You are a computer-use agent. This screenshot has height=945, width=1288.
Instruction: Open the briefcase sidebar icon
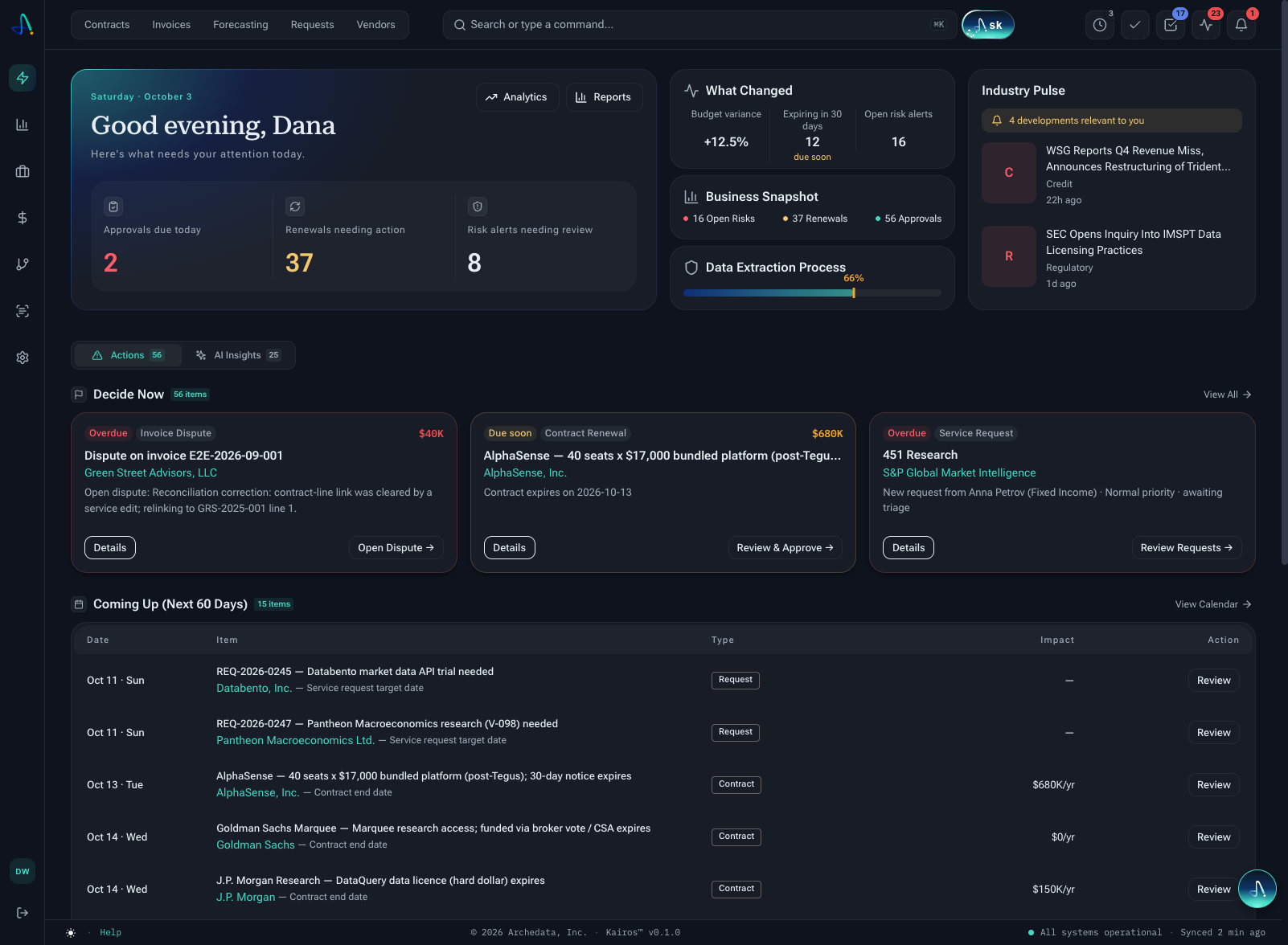[23, 171]
